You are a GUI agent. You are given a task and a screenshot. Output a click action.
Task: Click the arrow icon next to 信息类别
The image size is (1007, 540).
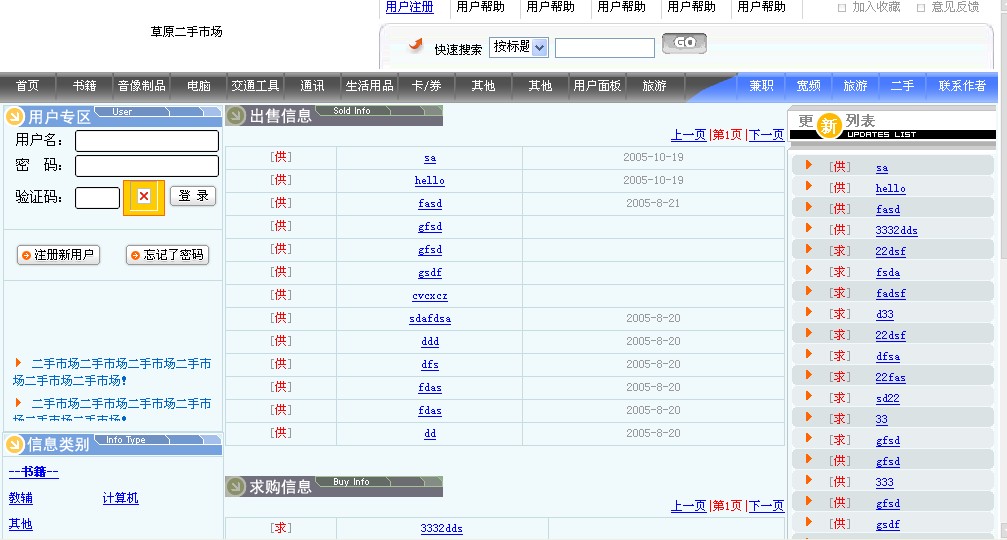tap(14, 444)
